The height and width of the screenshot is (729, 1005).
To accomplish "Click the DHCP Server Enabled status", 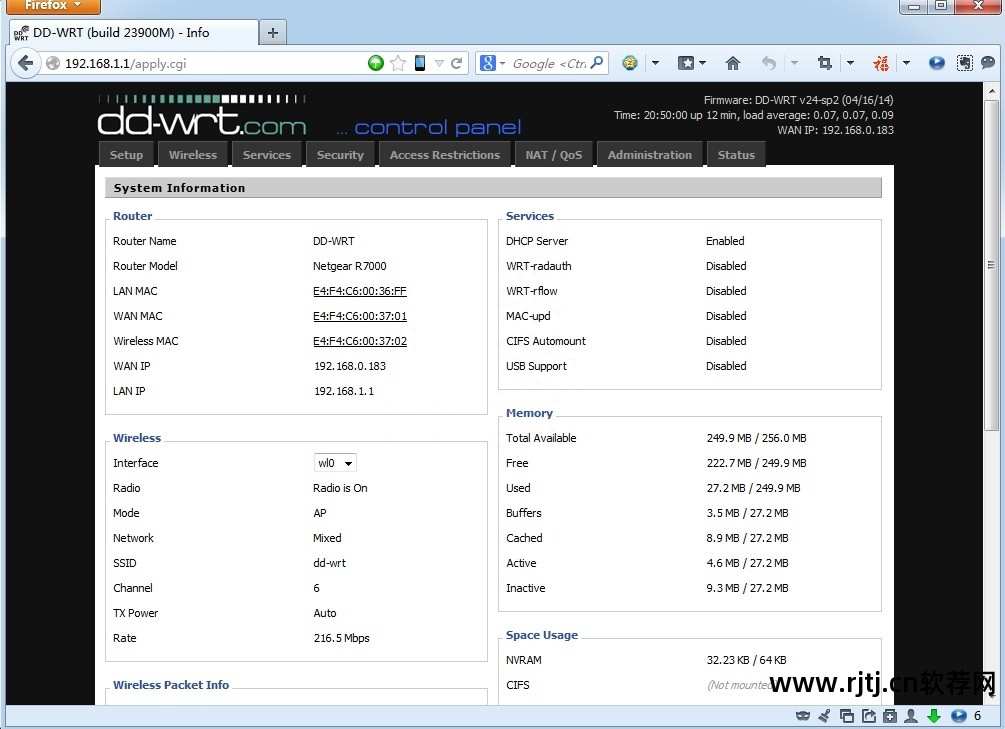I will point(725,241).
